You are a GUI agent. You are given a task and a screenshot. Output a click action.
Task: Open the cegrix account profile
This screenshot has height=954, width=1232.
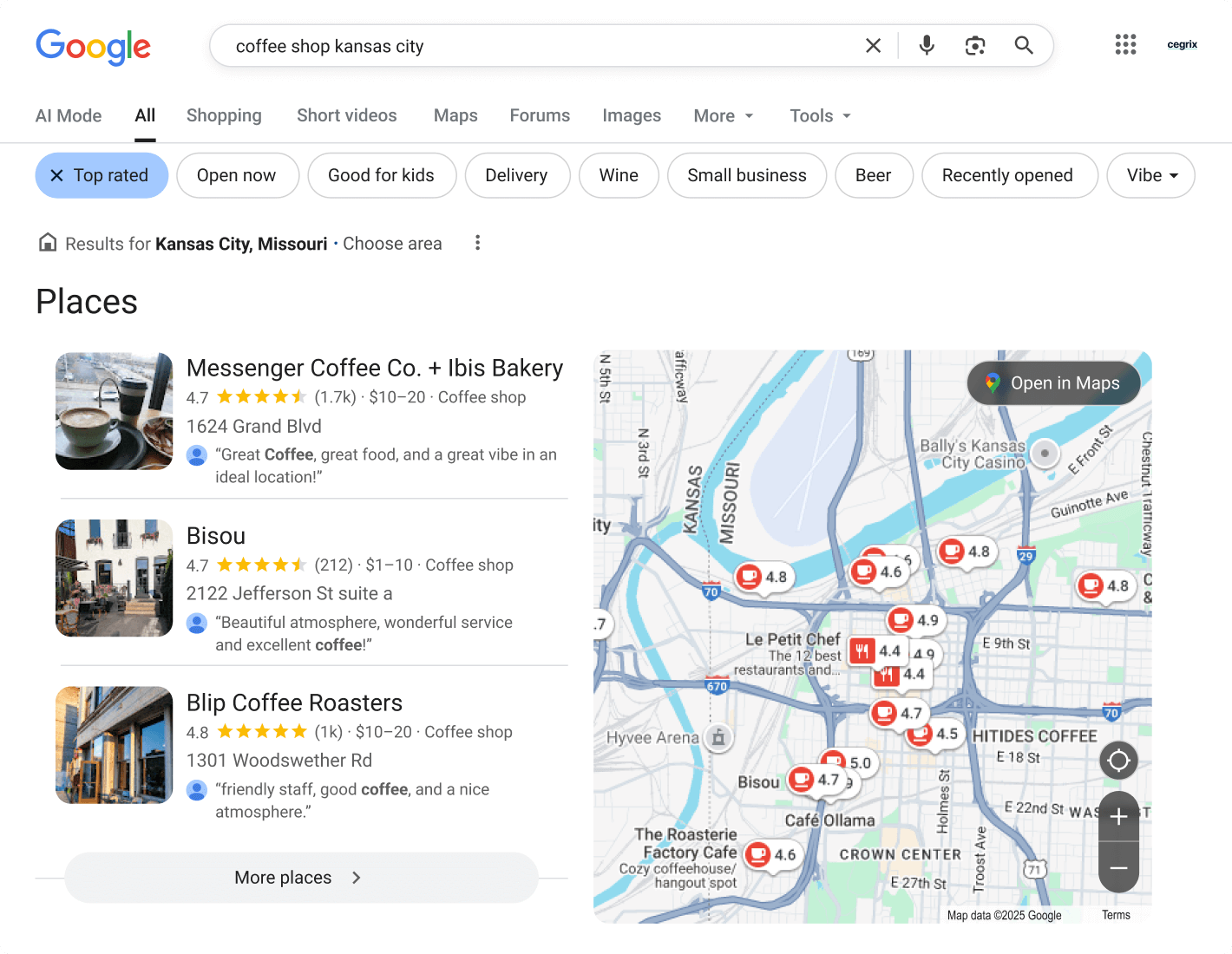pos(1182,44)
